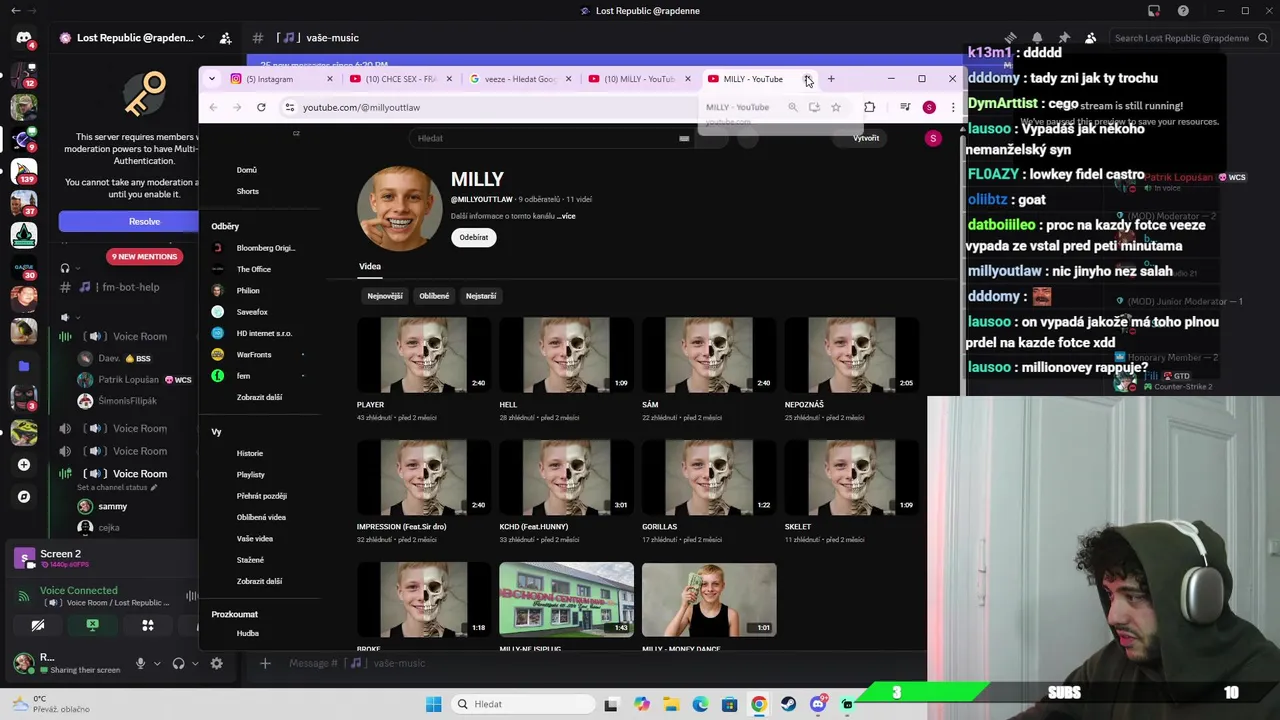Screen dimensions: 1280x720
Task: Click the browser address bar URL
Action: tap(361, 107)
